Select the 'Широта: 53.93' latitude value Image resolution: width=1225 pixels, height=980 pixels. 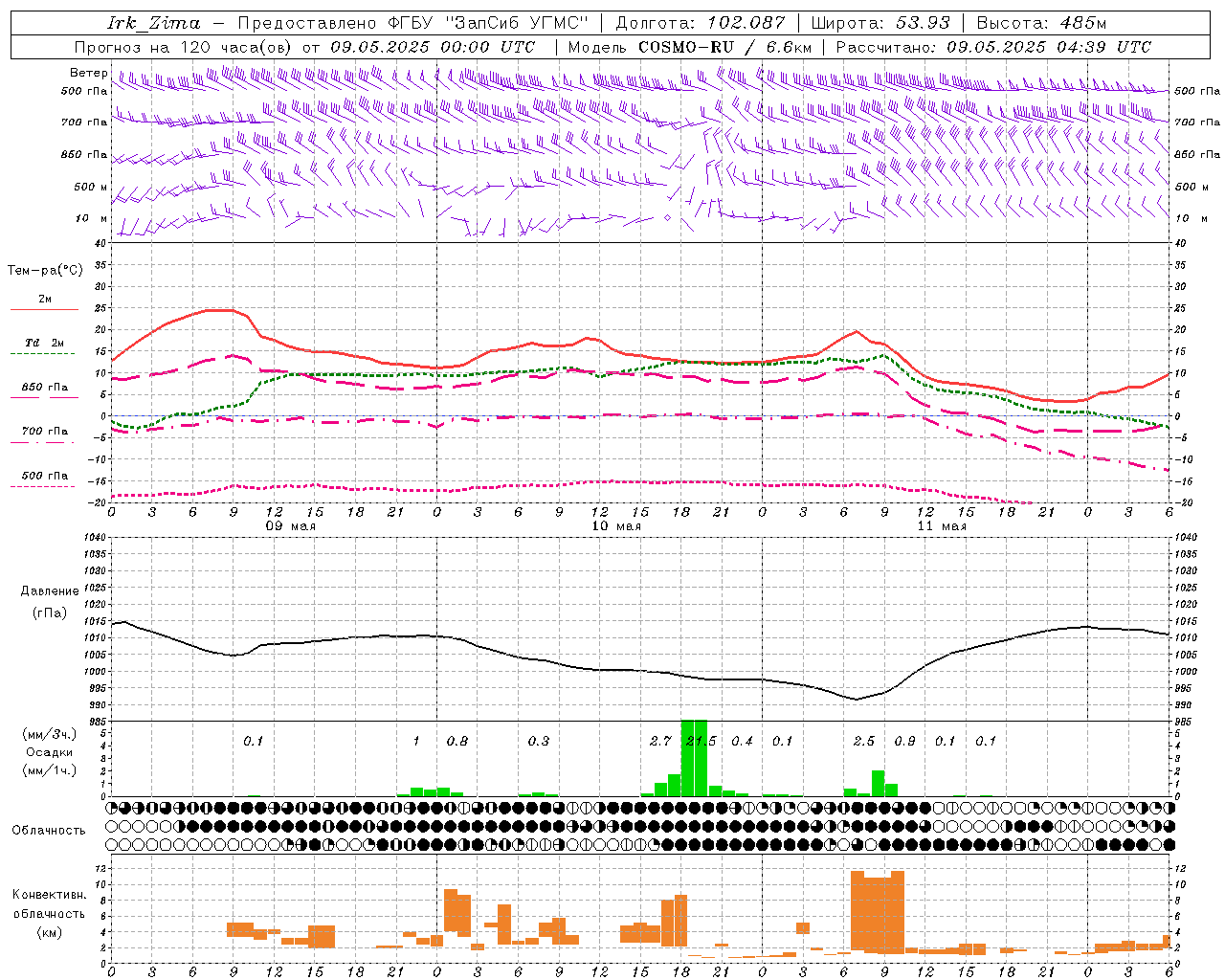pyautogui.click(x=880, y=23)
